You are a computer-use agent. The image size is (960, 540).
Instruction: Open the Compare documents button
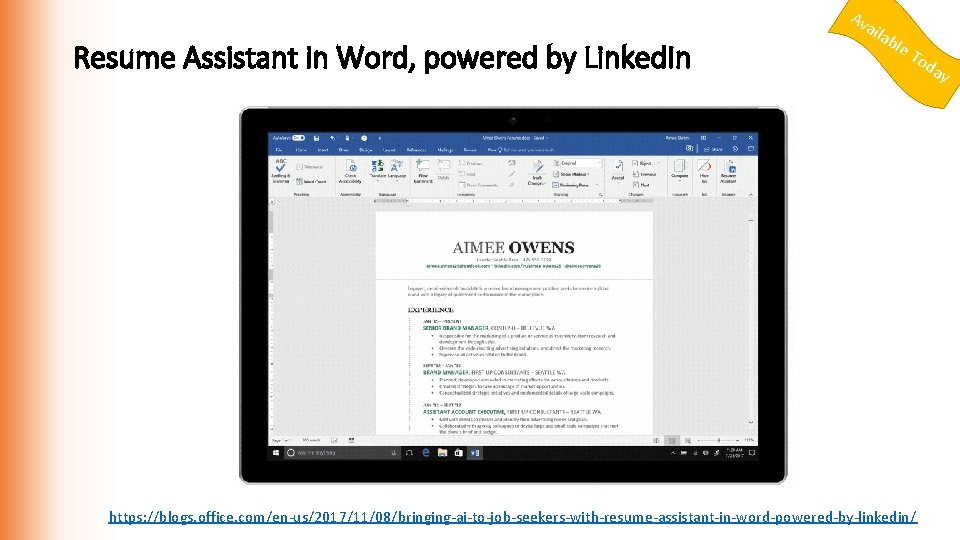pos(680,170)
